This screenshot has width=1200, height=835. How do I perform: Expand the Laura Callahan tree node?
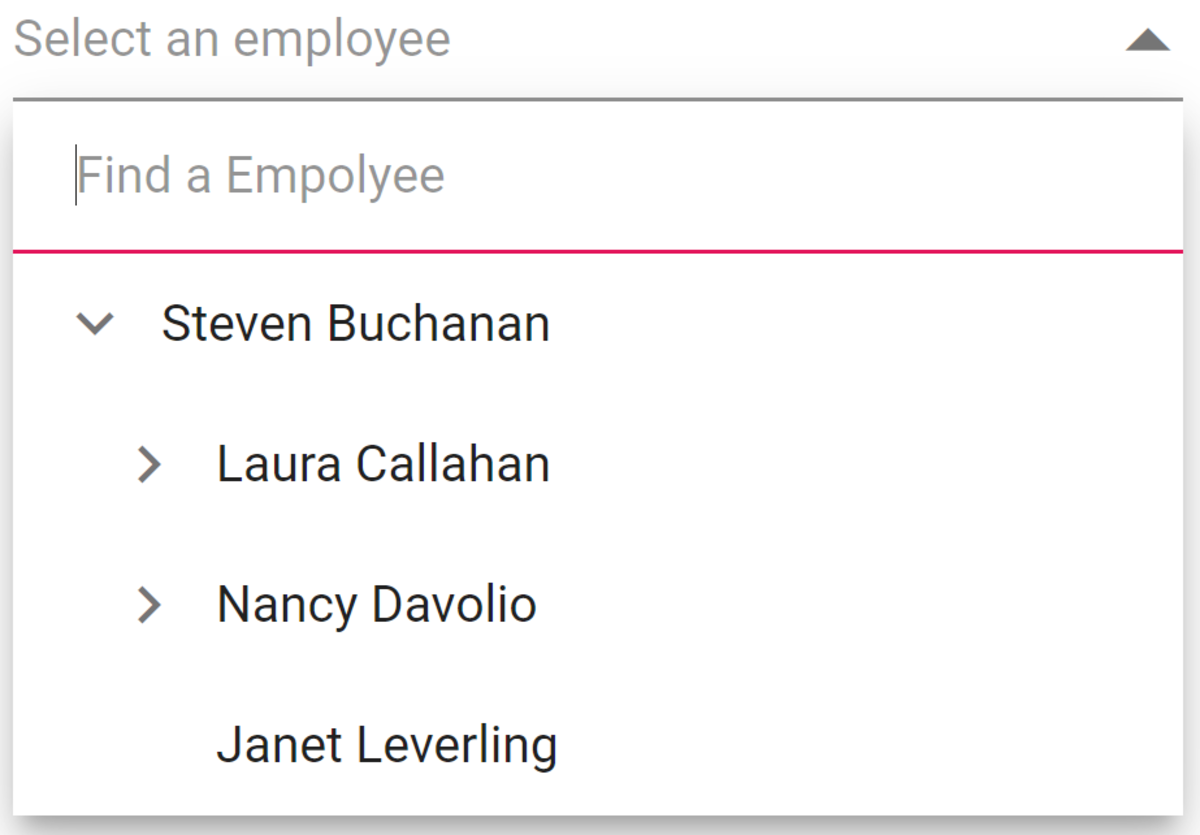click(x=149, y=465)
